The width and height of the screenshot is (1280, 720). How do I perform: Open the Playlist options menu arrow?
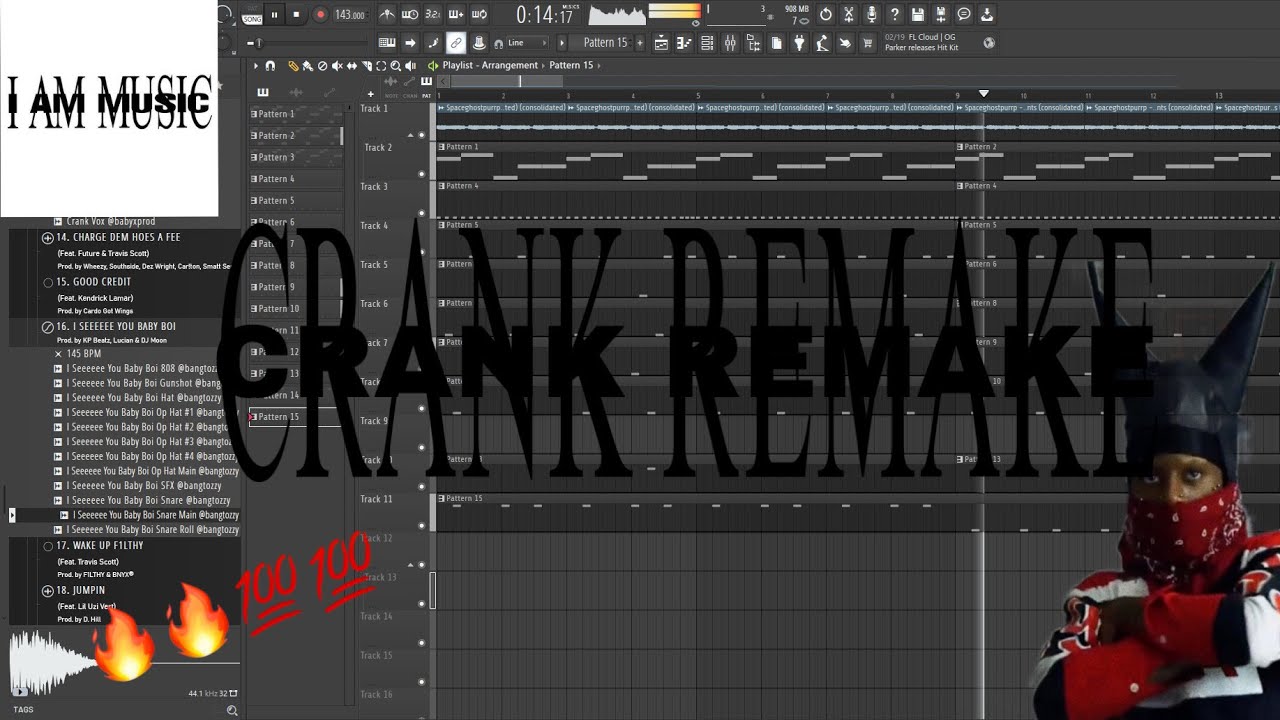tap(255, 66)
